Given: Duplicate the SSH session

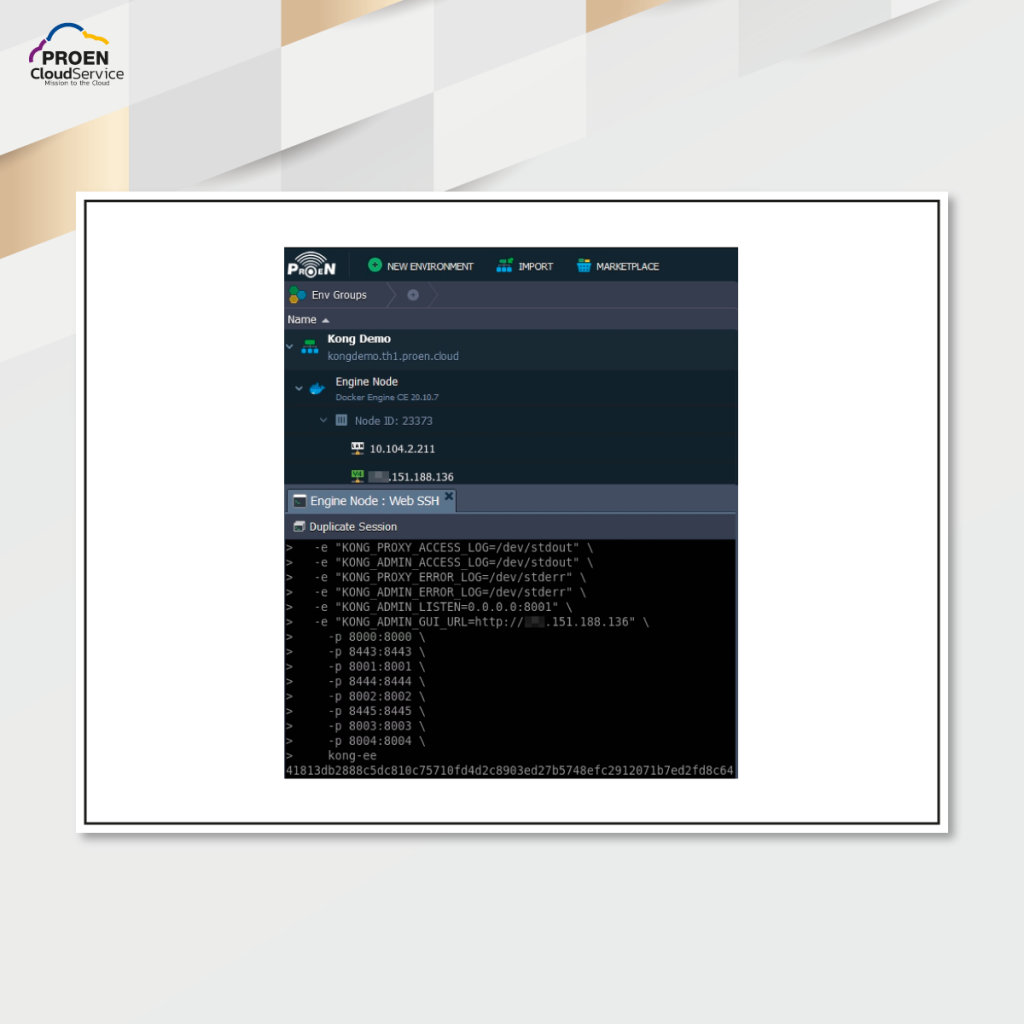Looking at the screenshot, I should click(353, 527).
